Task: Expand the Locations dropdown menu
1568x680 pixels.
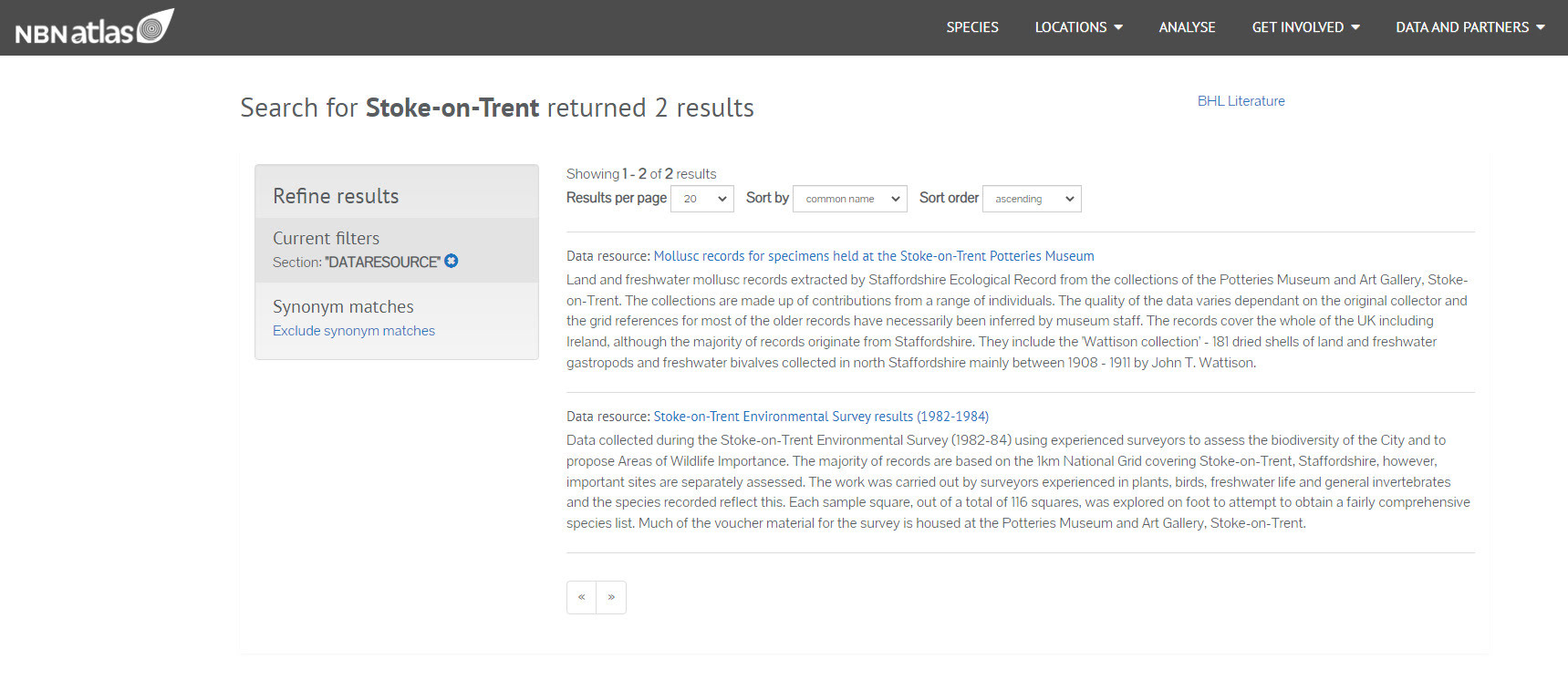Action: tap(1078, 27)
